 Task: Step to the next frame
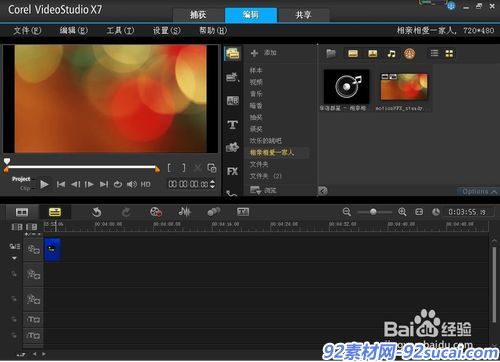coord(89,184)
